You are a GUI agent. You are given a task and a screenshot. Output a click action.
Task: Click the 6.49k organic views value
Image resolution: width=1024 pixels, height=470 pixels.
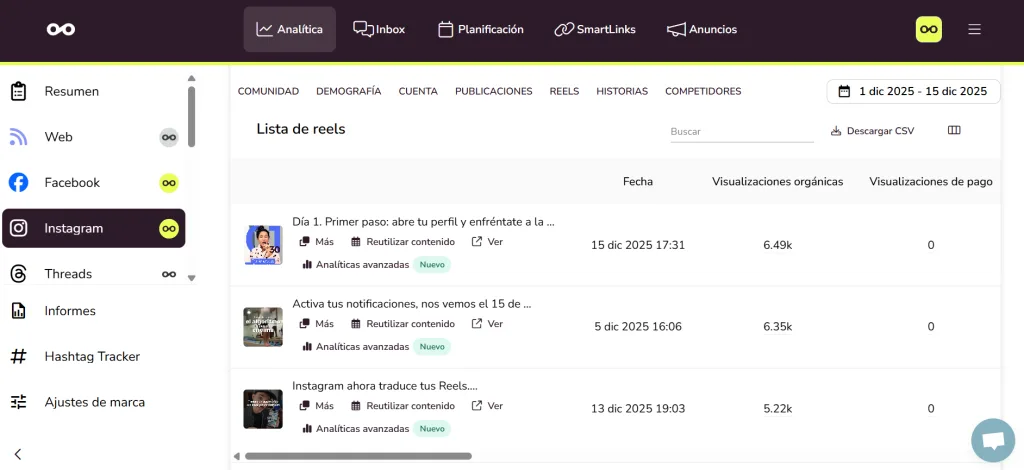(x=777, y=245)
